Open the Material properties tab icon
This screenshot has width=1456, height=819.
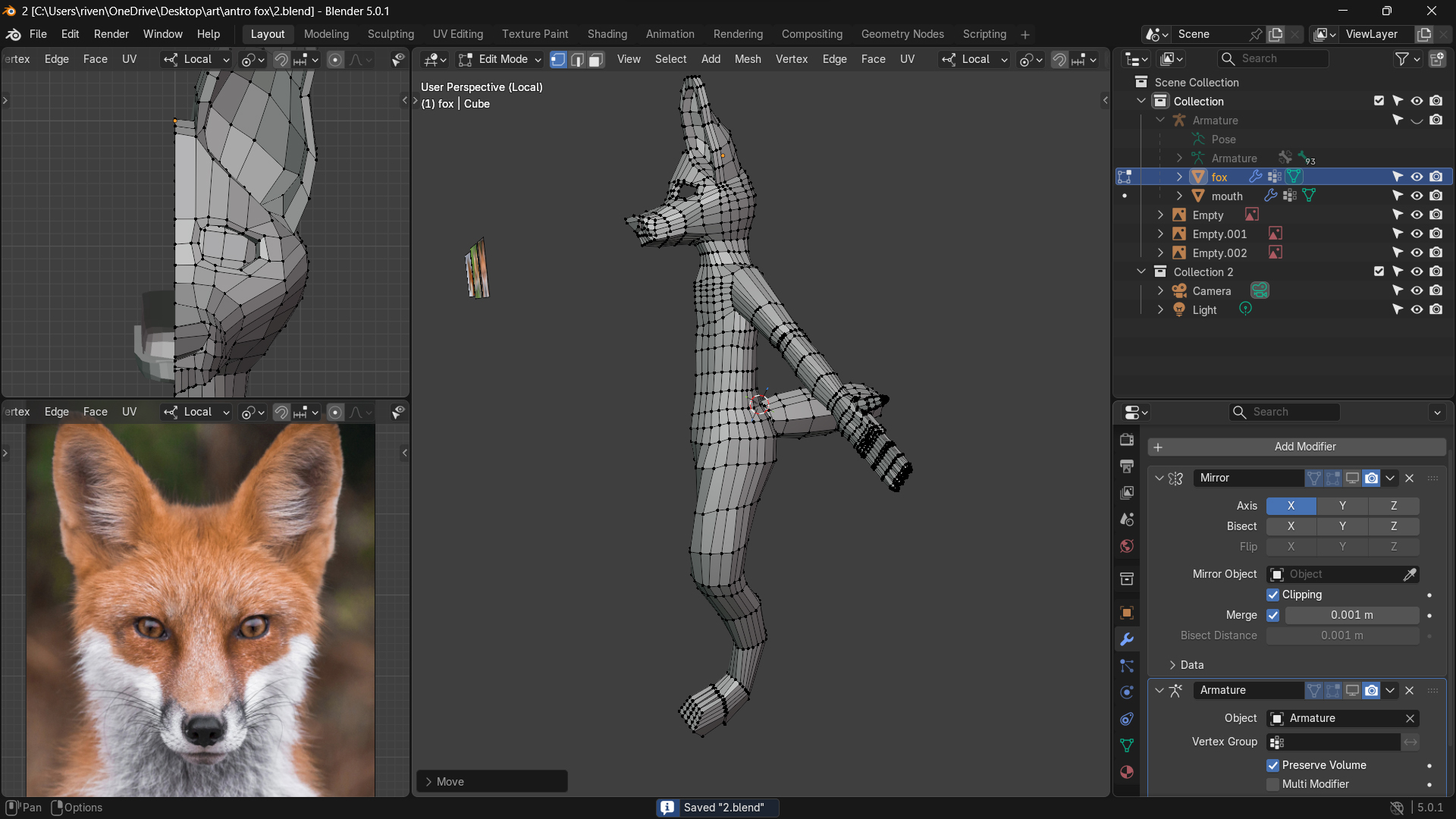click(x=1127, y=772)
